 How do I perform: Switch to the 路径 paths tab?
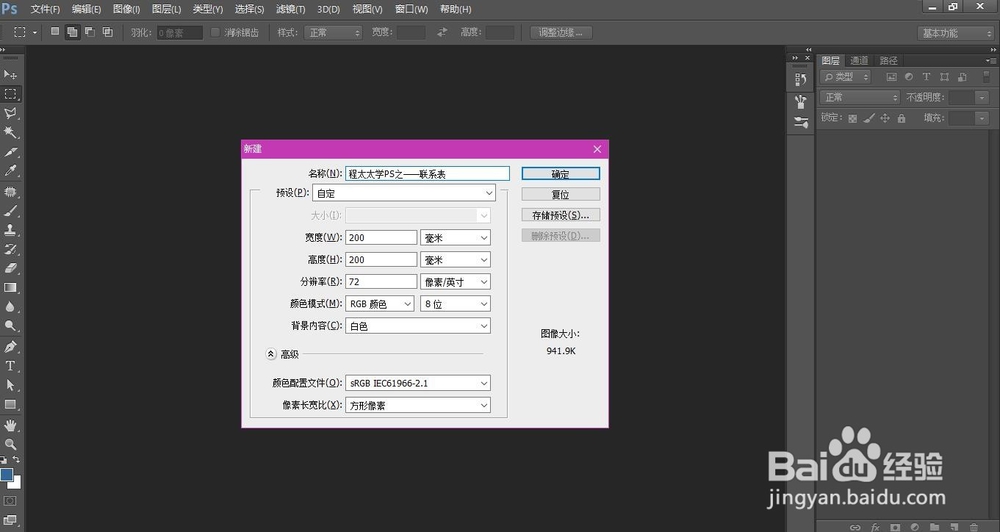point(888,61)
